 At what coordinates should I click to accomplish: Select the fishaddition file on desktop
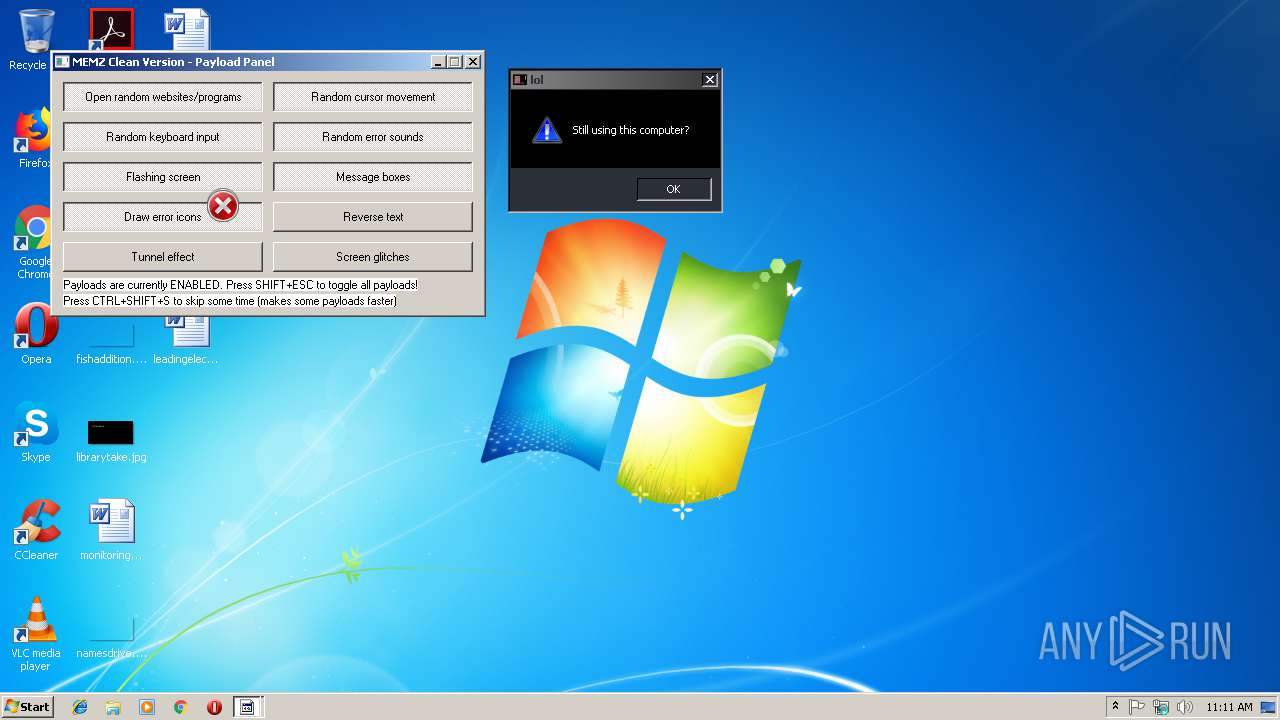coord(111,343)
